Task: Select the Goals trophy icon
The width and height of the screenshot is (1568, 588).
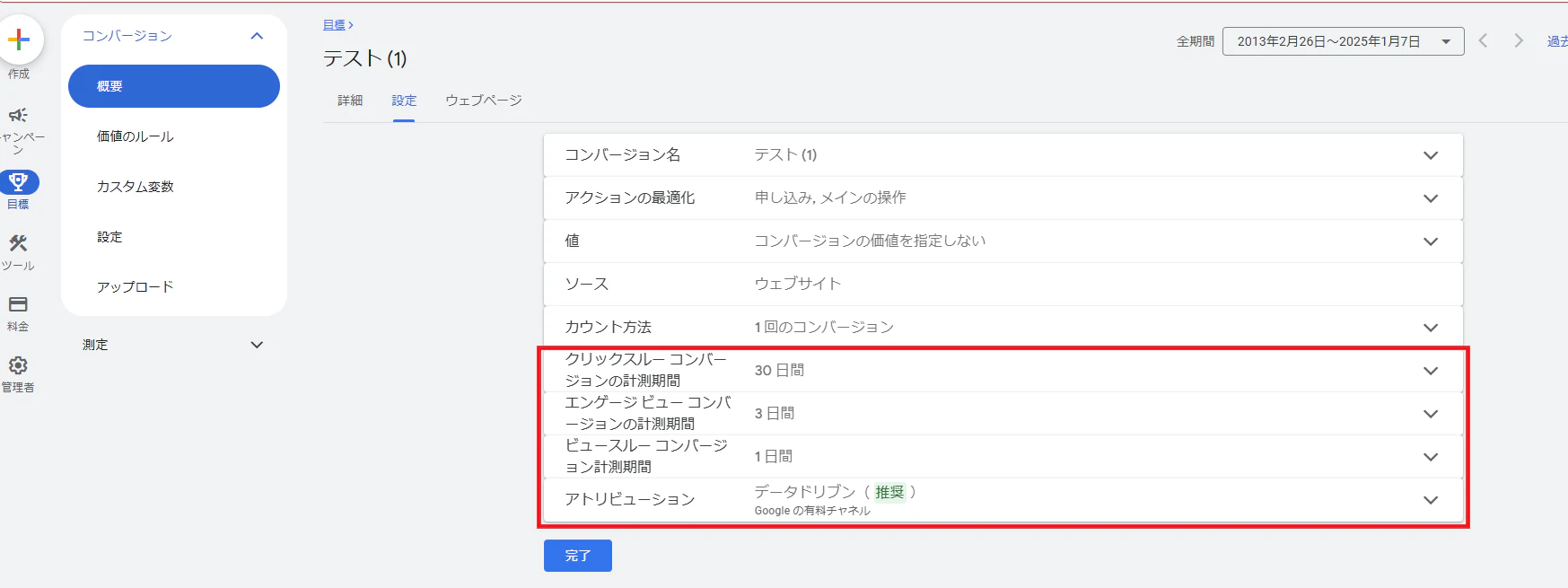Action: [x=18, y=182]
